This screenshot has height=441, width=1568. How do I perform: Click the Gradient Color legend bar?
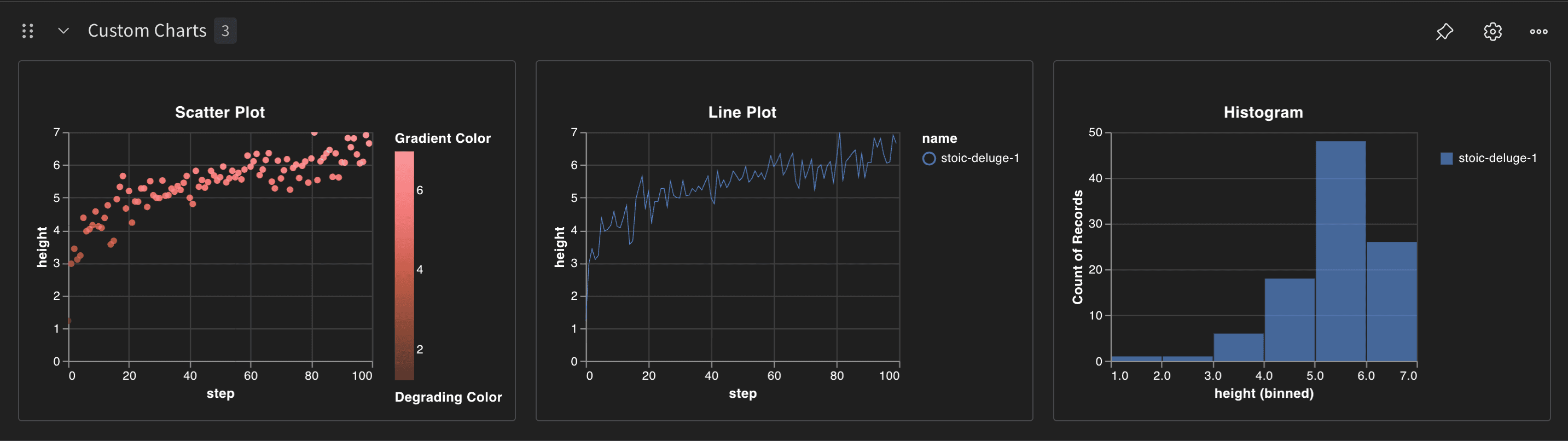404,265
